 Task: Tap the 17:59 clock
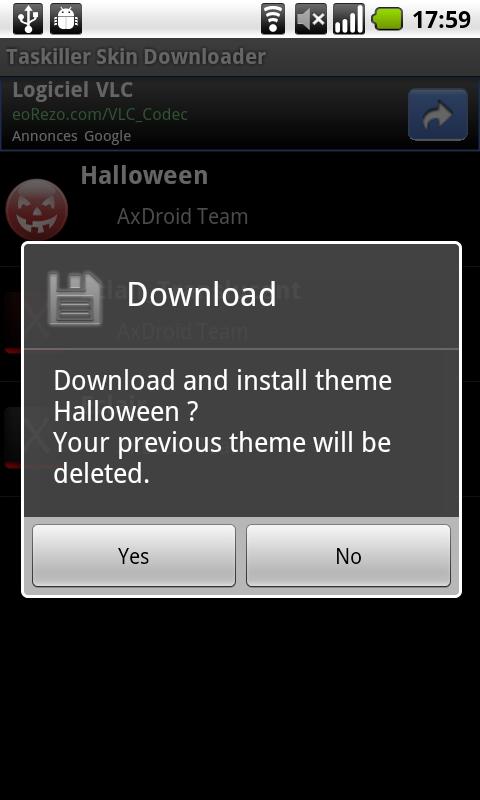pyautogui.click(x=441, y=20)
